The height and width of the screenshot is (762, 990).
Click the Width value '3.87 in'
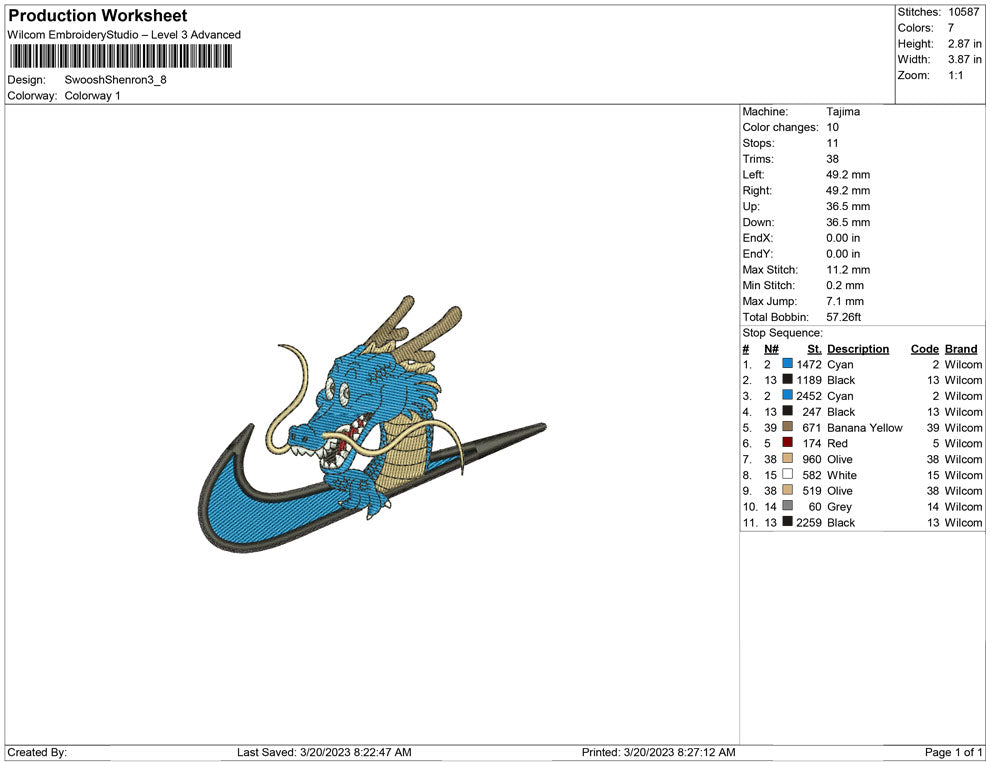click(964, 59)
